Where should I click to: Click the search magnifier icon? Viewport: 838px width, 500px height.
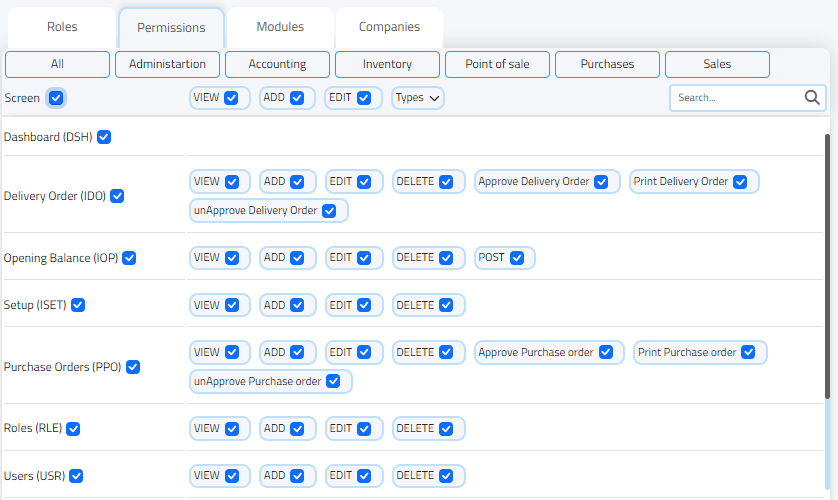[812, 98]
